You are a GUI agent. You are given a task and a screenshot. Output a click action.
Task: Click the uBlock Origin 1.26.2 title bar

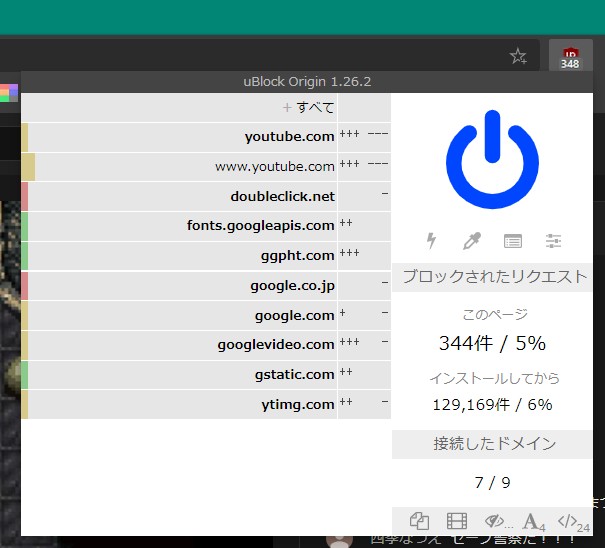coord(307,82)
